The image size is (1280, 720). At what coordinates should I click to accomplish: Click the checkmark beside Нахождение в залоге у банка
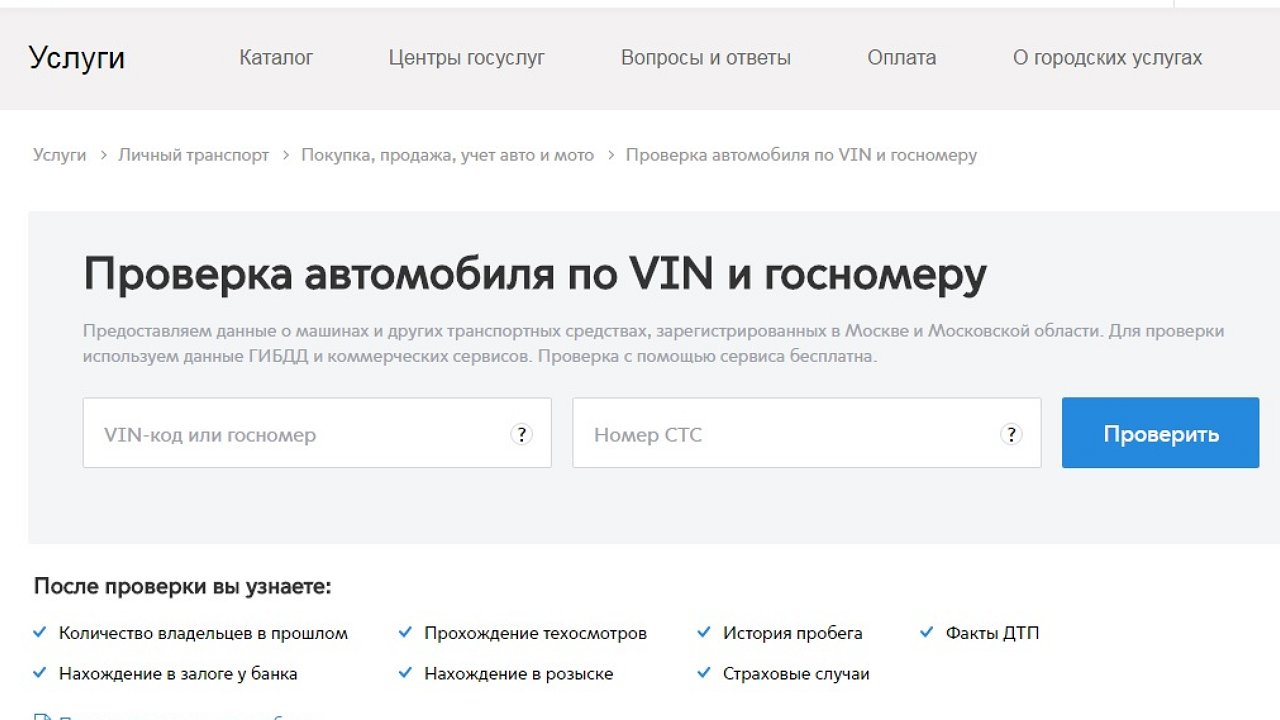click(x=40, y=673)
